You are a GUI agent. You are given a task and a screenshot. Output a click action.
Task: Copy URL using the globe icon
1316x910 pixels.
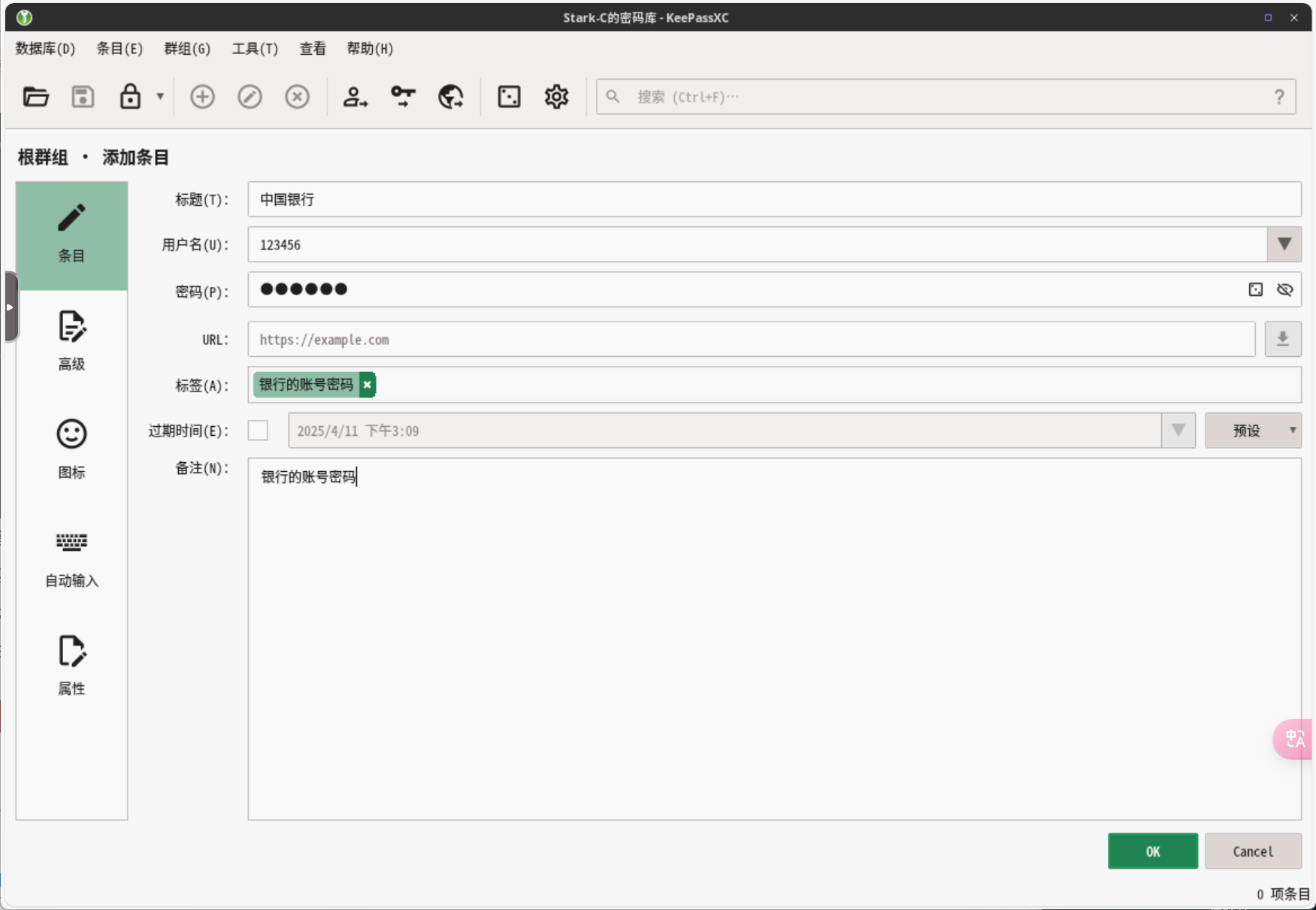pyautogui.click(x=450, y=97)
